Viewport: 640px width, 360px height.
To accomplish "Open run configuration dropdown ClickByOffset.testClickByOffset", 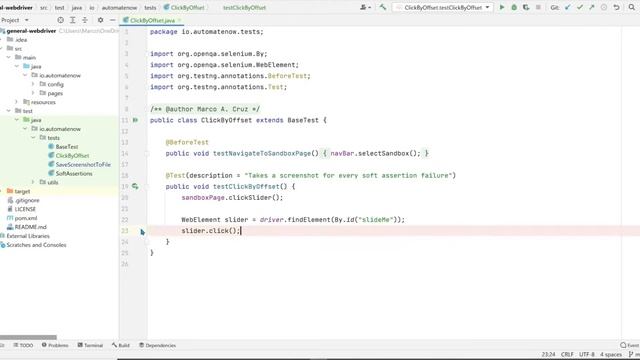I will (x=443, y=7).
